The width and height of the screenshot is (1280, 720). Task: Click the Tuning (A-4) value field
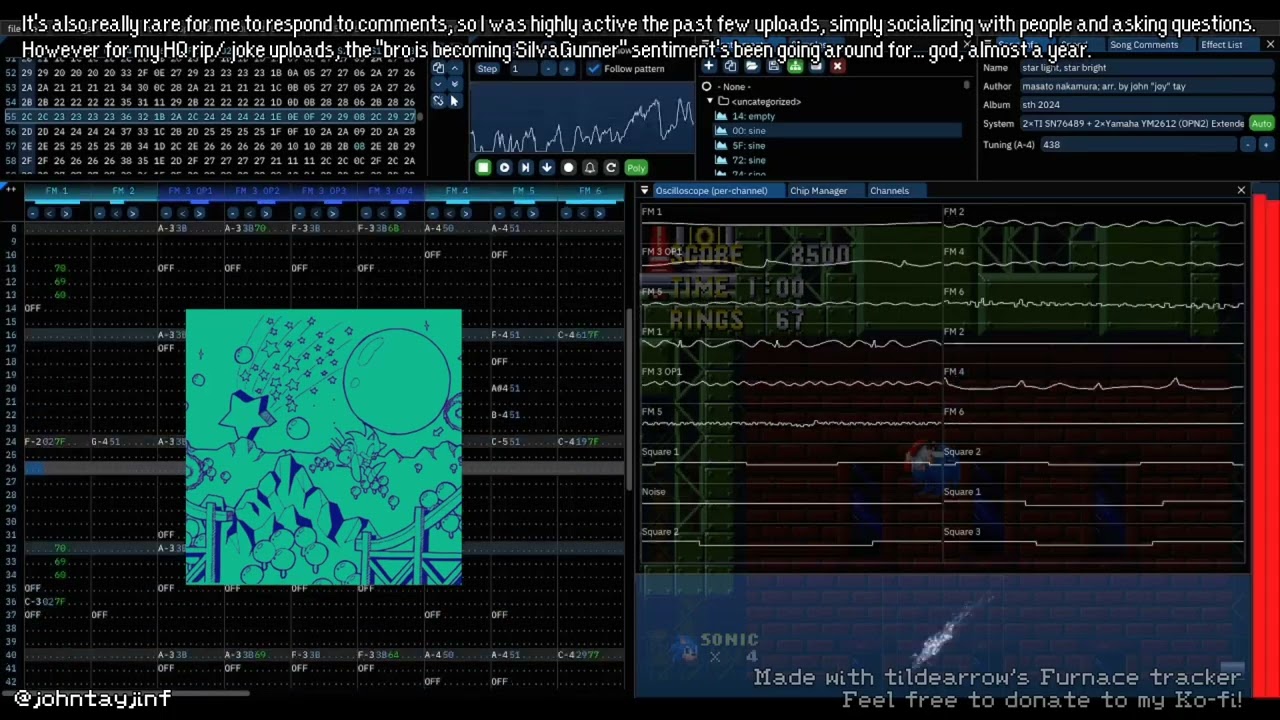1138,145
